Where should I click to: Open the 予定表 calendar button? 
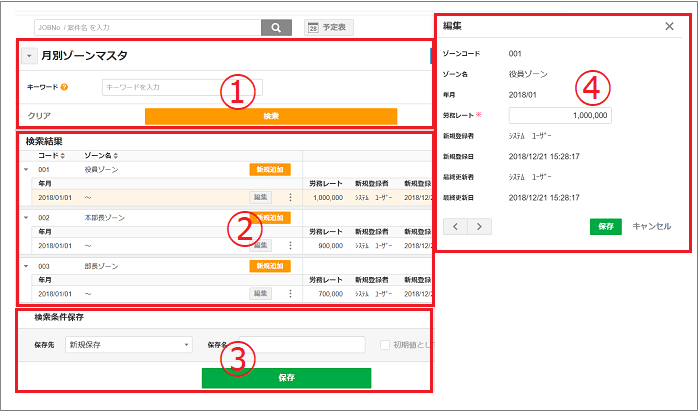pyautogui.click(x=329, y=28)
